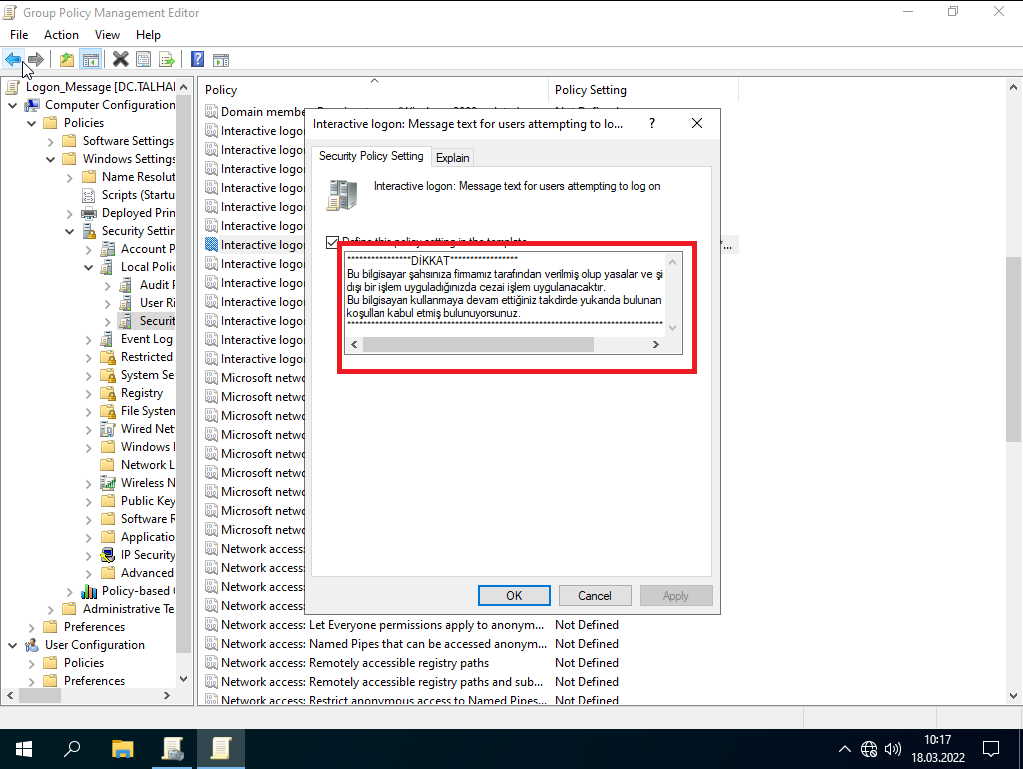Viewport: 1023px width, 769px height.
Task: Show hidden tray icons chevron
Action: point(845,749)
